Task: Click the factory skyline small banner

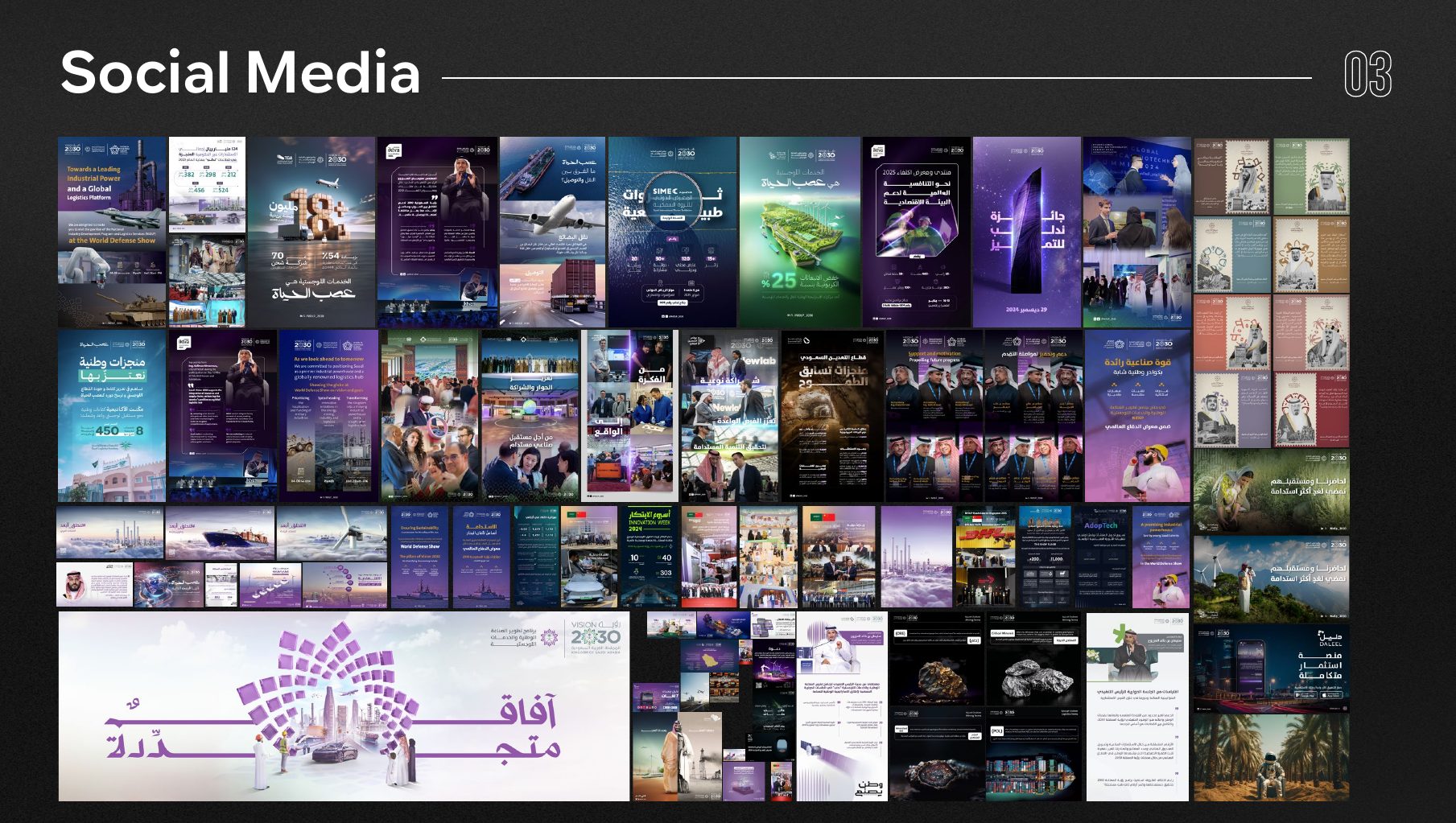Action: click(109, 533)
